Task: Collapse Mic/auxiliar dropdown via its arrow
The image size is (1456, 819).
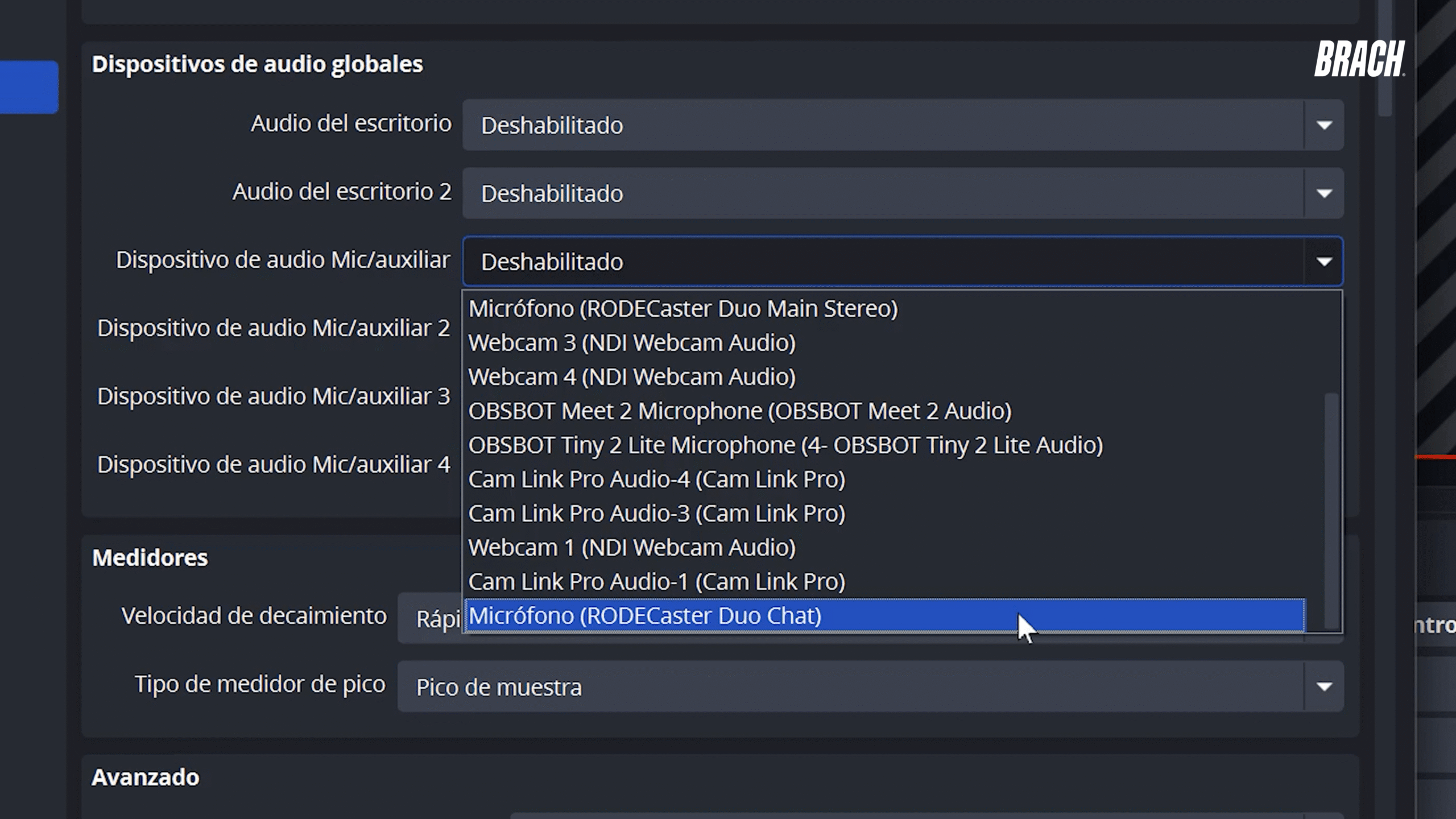Action: 1324,262
